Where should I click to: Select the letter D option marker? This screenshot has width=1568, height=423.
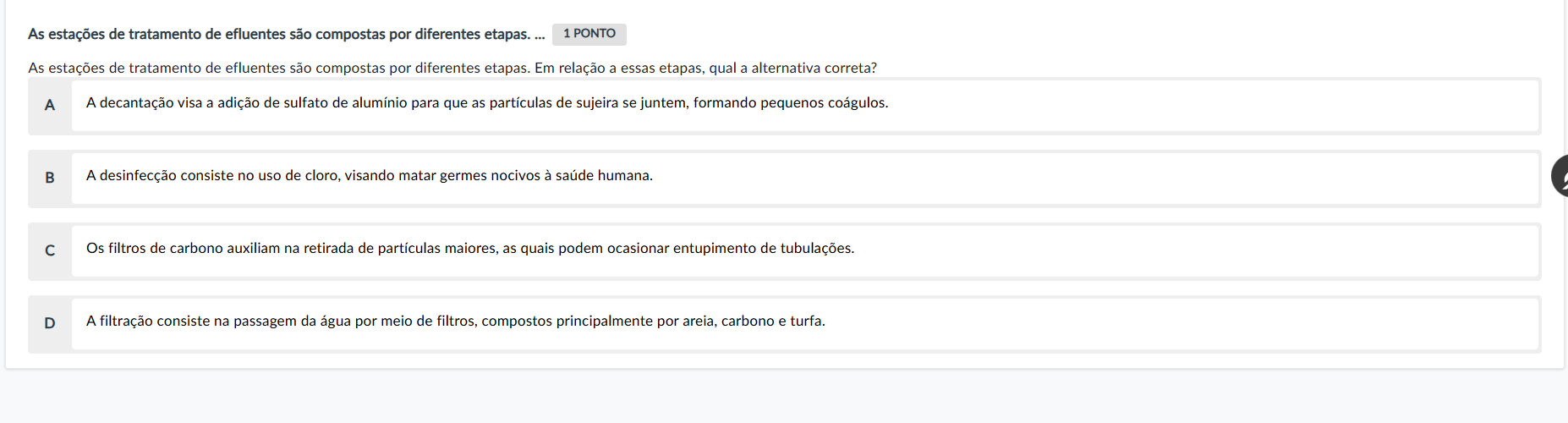(x=50, y=323)
